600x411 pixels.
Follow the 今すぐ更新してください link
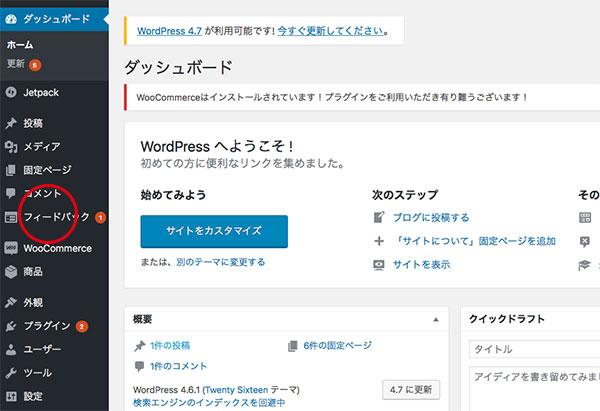[x=330, y=31]
